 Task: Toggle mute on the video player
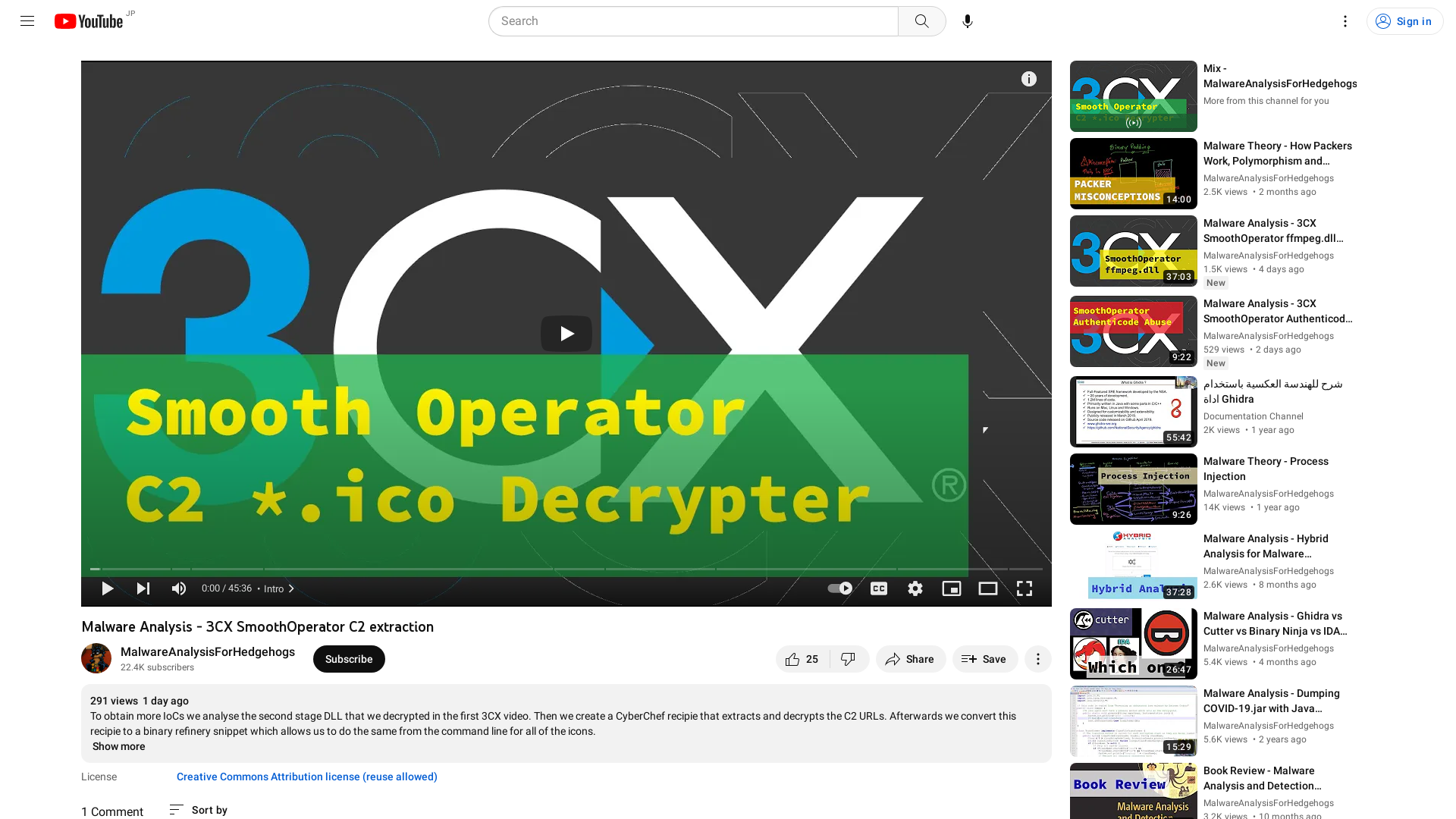point(179,588)
